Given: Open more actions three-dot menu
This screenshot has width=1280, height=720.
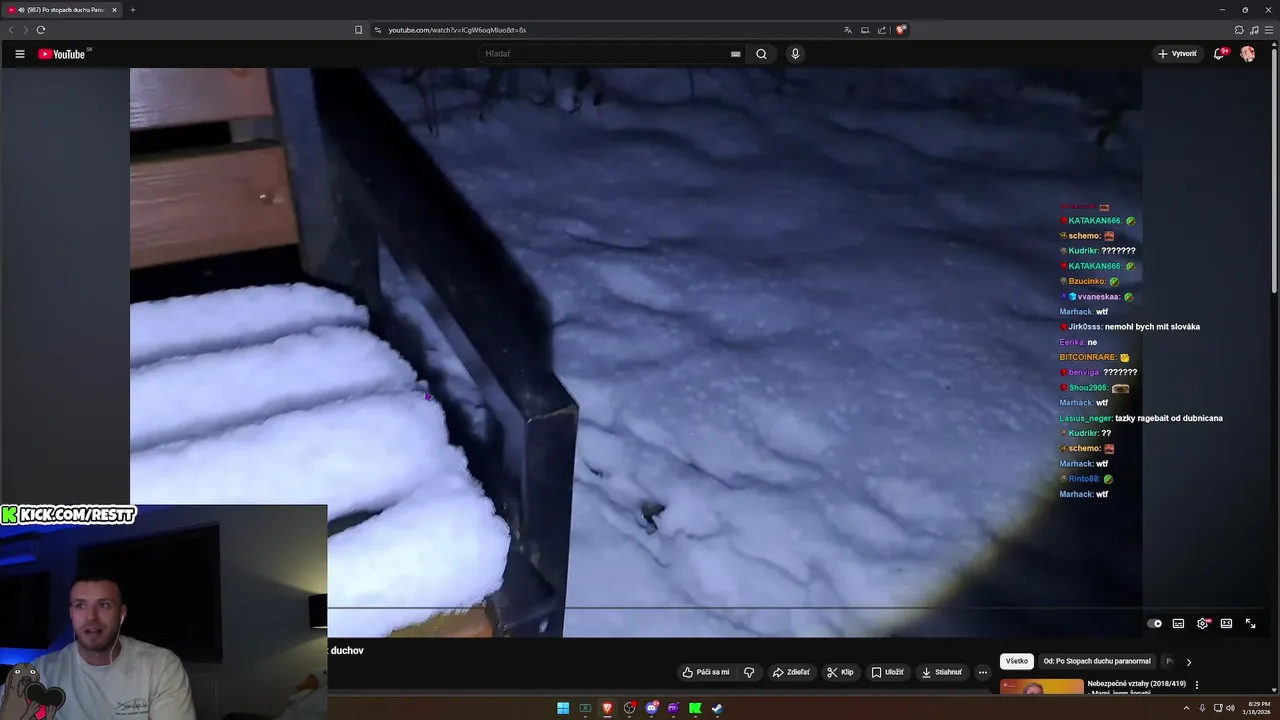Looking at the screenshot, I should [x=983, y=672].
